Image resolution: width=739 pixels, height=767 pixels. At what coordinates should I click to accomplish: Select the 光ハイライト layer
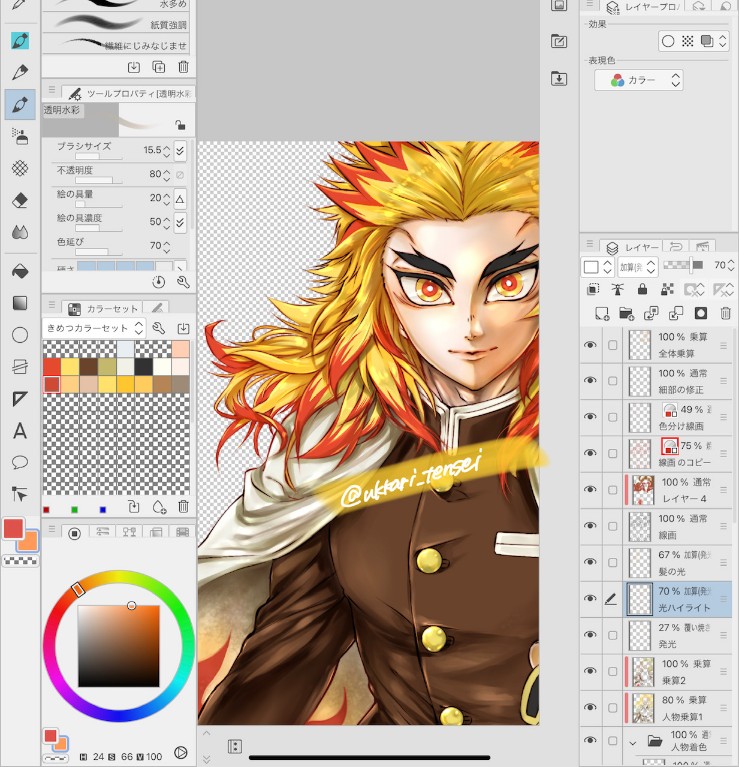[x=679, y=599]
